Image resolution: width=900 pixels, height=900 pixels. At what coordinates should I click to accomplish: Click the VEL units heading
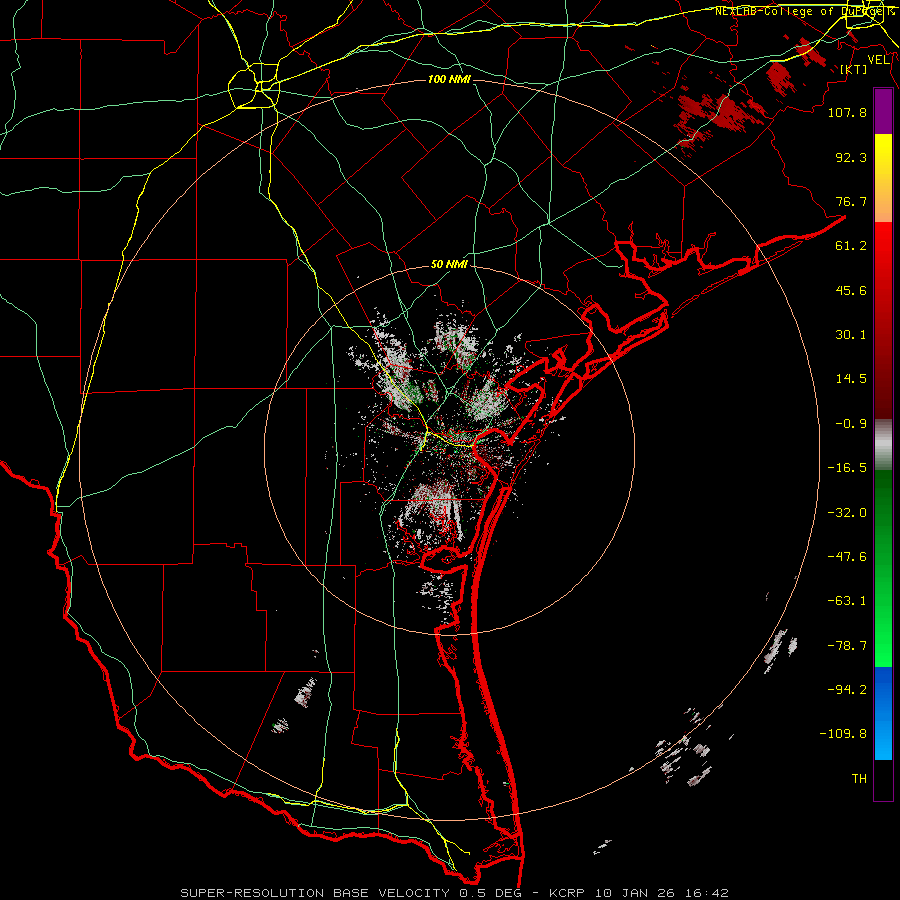(x=878, y=60)
